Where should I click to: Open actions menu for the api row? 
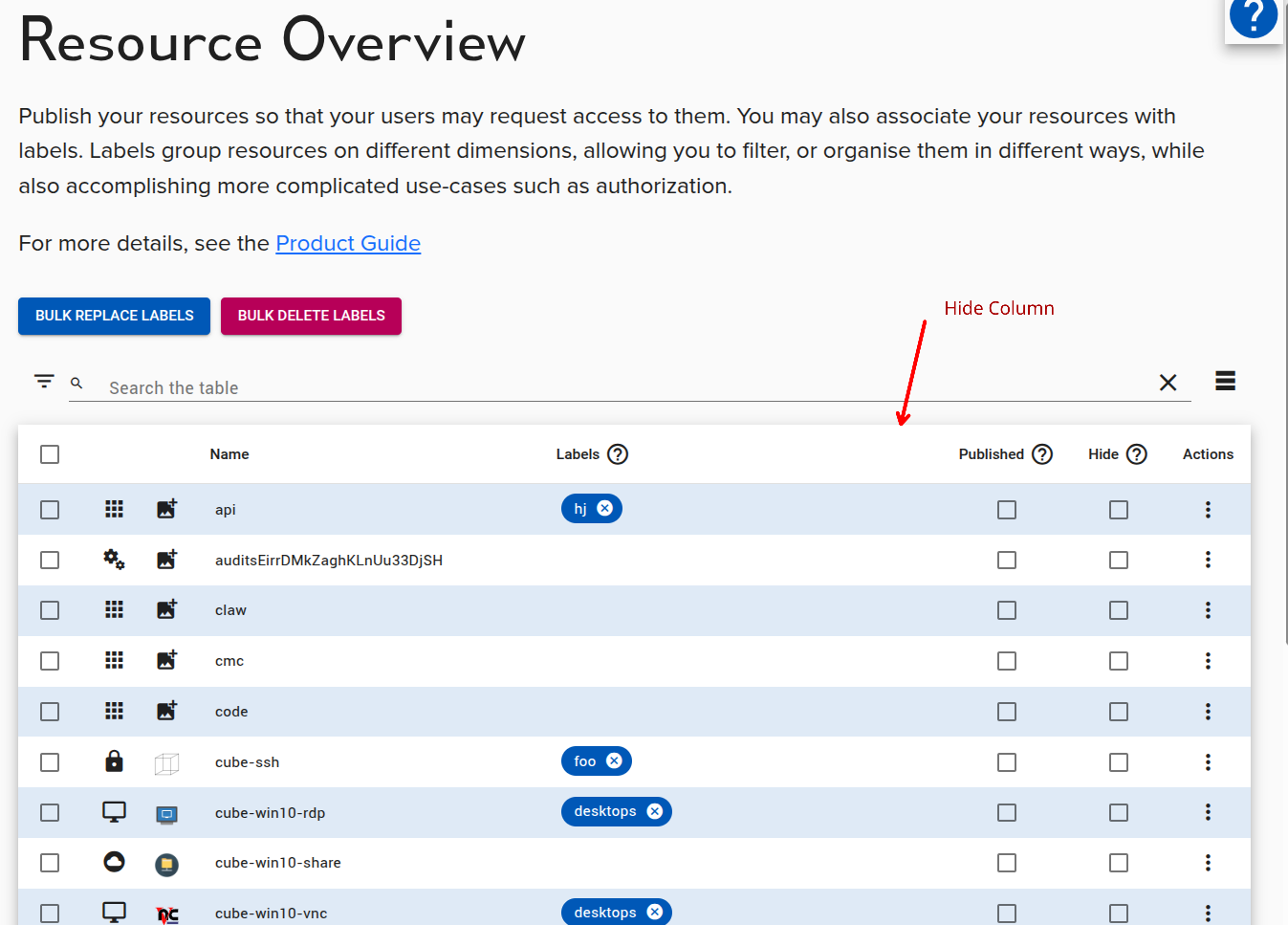pos(1208,510)
